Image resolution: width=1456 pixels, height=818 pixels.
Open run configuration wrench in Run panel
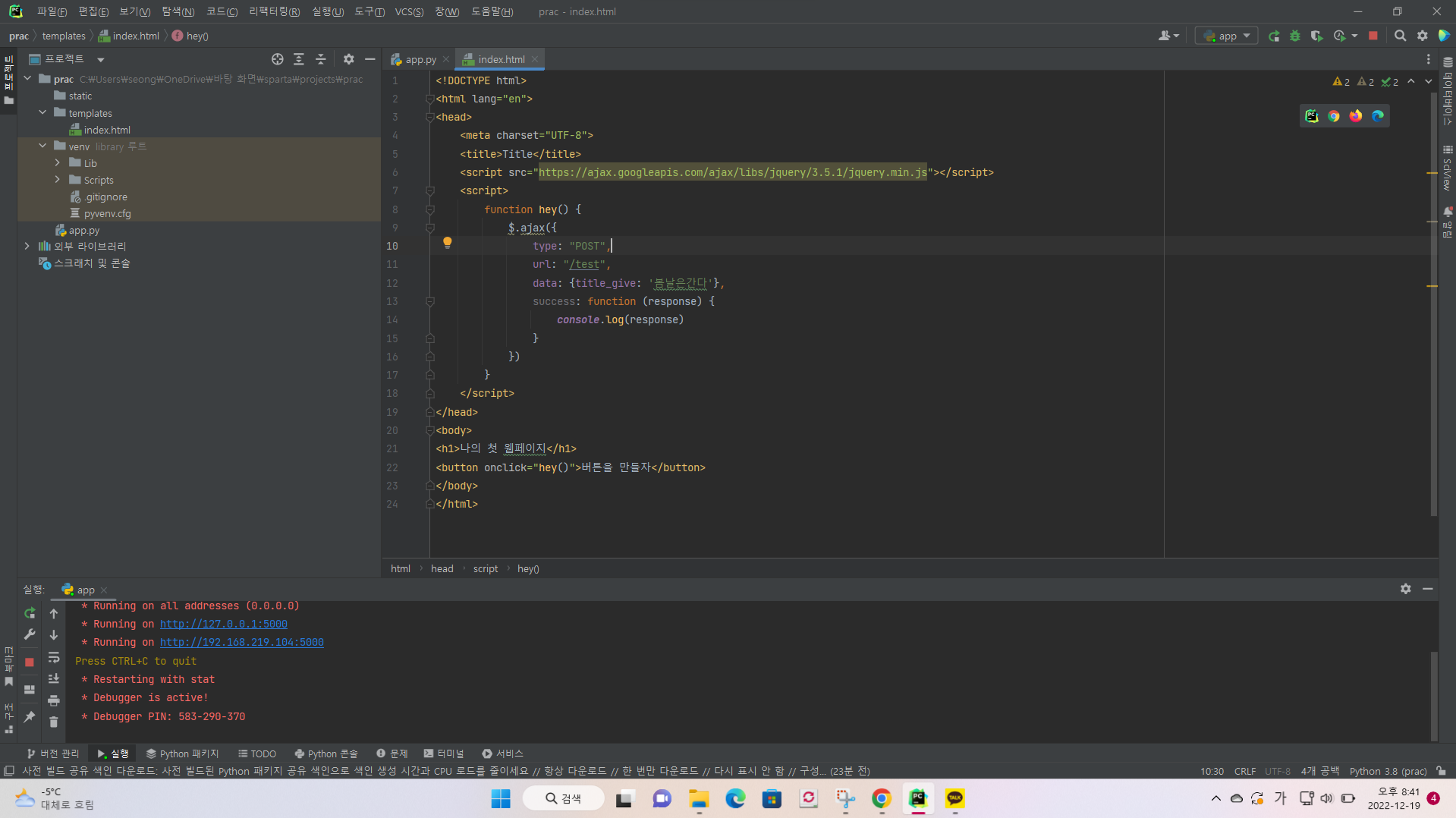pyautogui.click(x=30, y=634)
